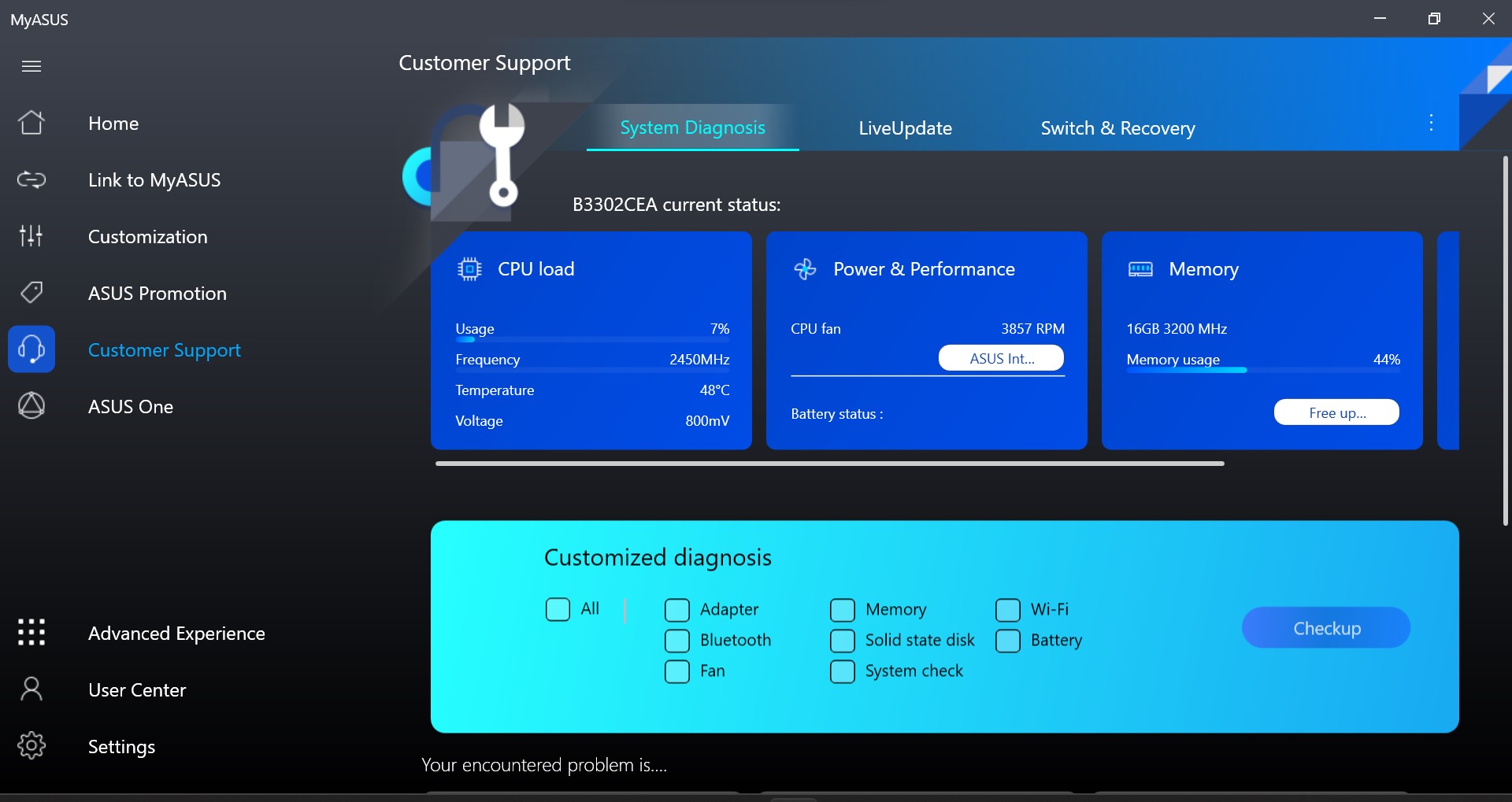Open the ASUS Int... fan mode dropdown
Image resolution: width=1512 pixels, height=802 pixels.
(x=1001, y=358)
